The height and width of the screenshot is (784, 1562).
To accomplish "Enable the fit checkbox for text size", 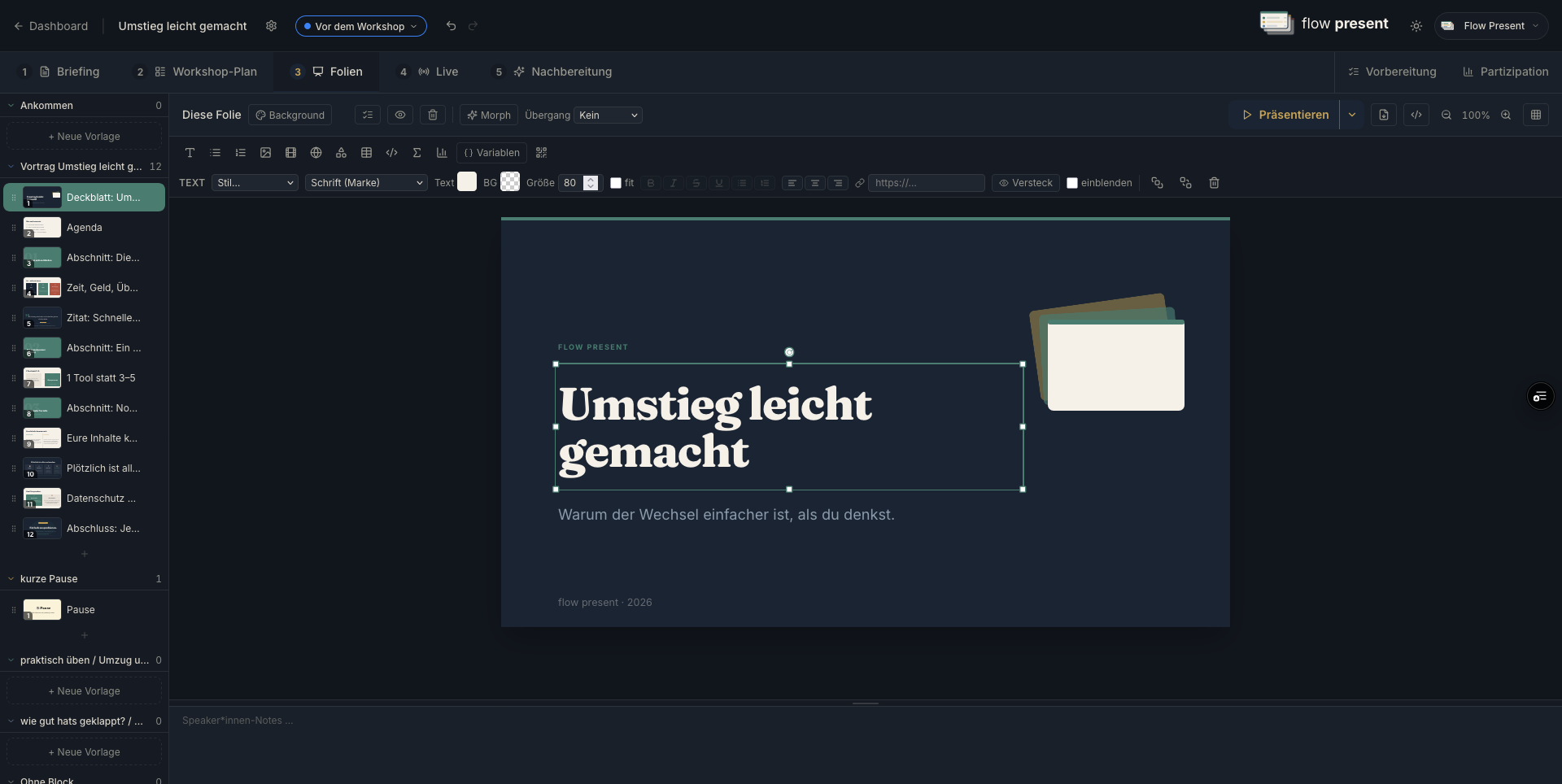I will (x=616, y=183).
